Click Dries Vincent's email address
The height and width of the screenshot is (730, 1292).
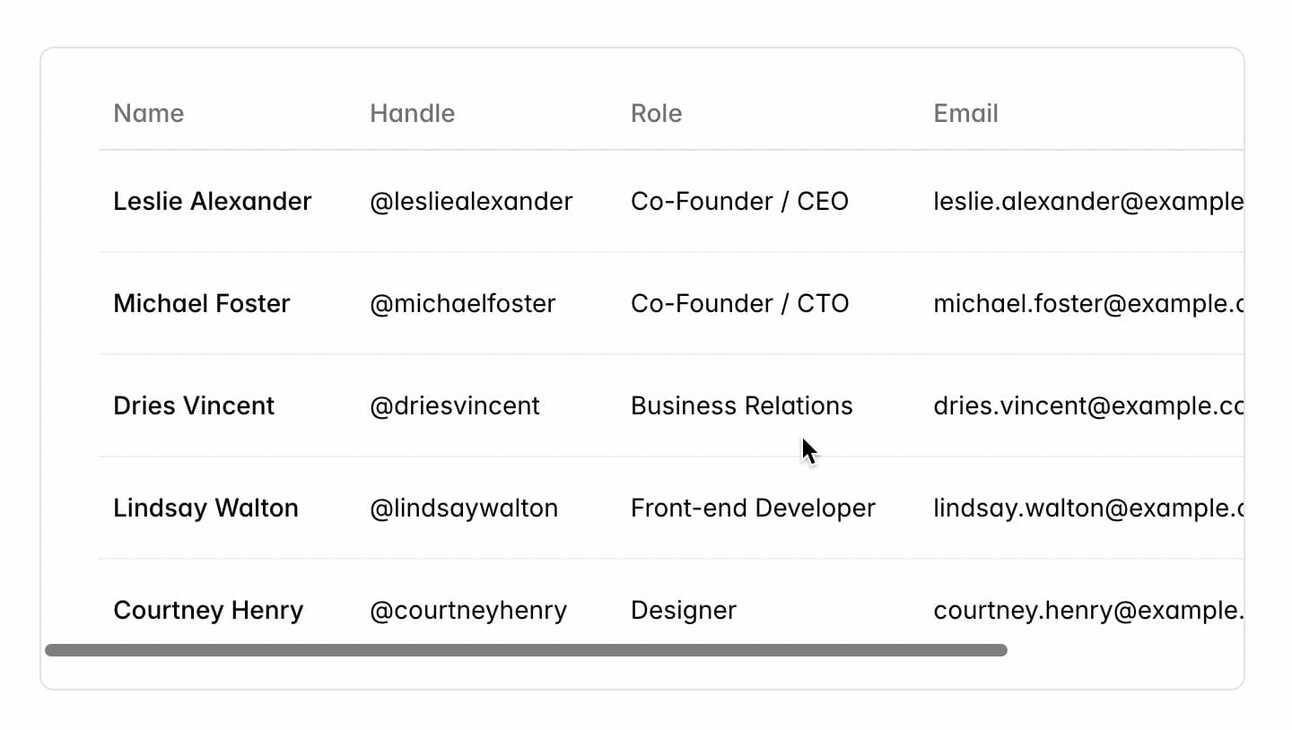(1088, 405)
